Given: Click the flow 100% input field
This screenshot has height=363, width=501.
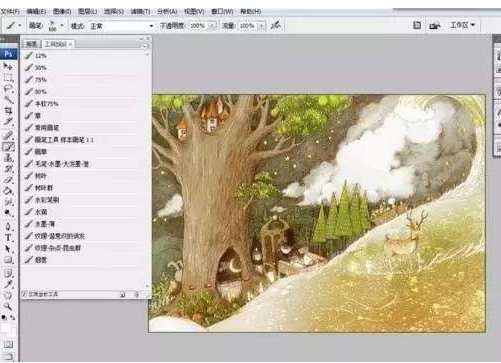Looking at the screenshot, I should (x=248, y=26).
